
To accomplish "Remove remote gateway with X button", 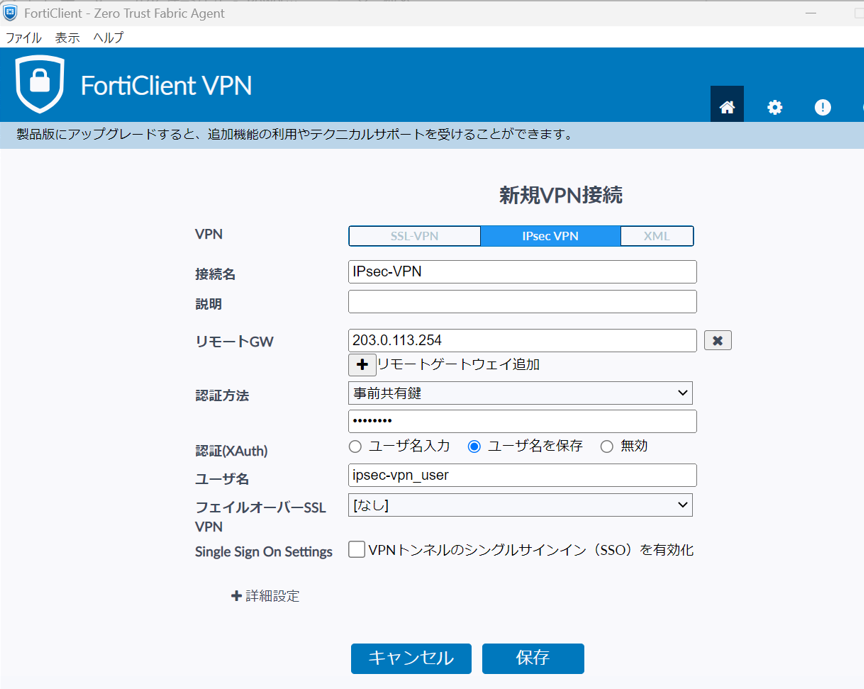I will (x=717, y=341).
